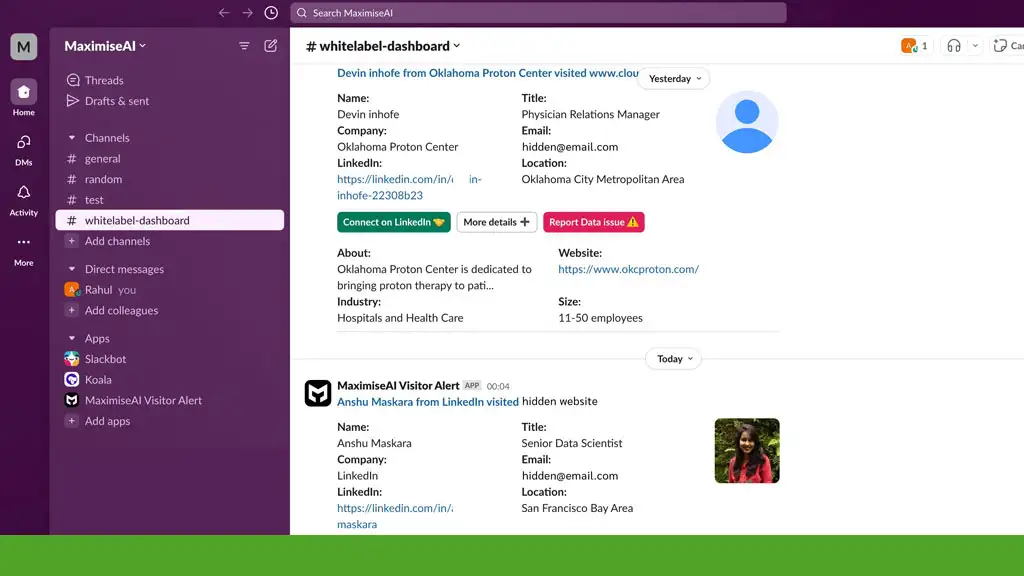This screenshot has width=1024, height=576.
Task: Open Devin inhofe's LinkedIn URL
Action: 409,187
